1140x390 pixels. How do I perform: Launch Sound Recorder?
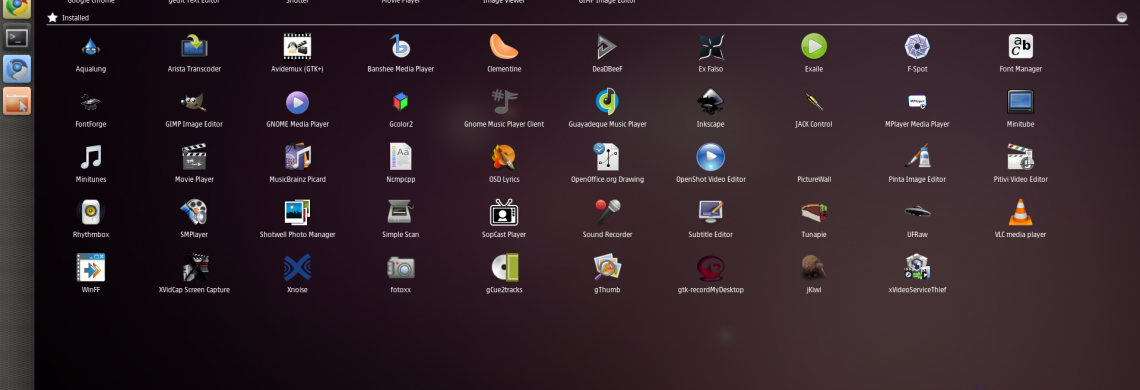click(x=607, y=213)
